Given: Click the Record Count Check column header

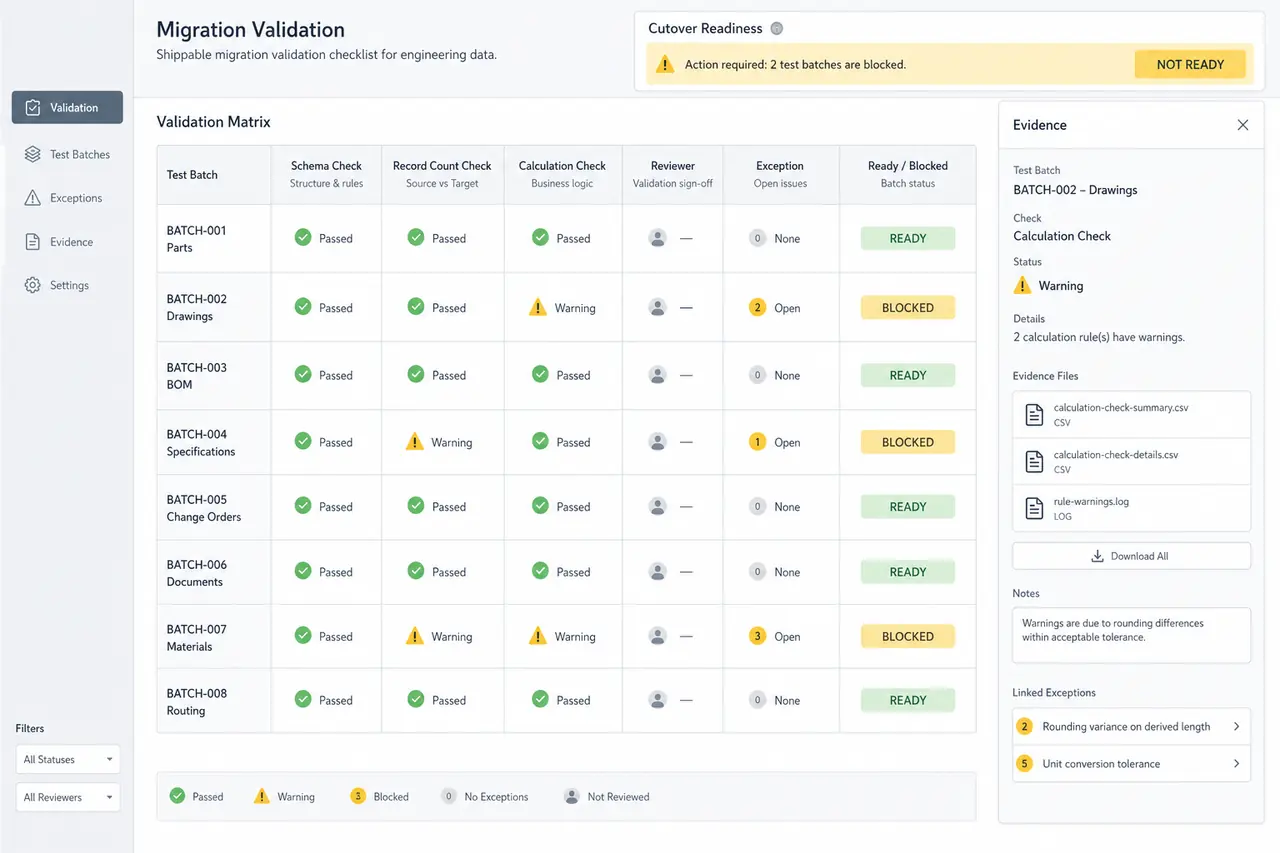Looking at the screenshot, I should click(x=442, y=174).
